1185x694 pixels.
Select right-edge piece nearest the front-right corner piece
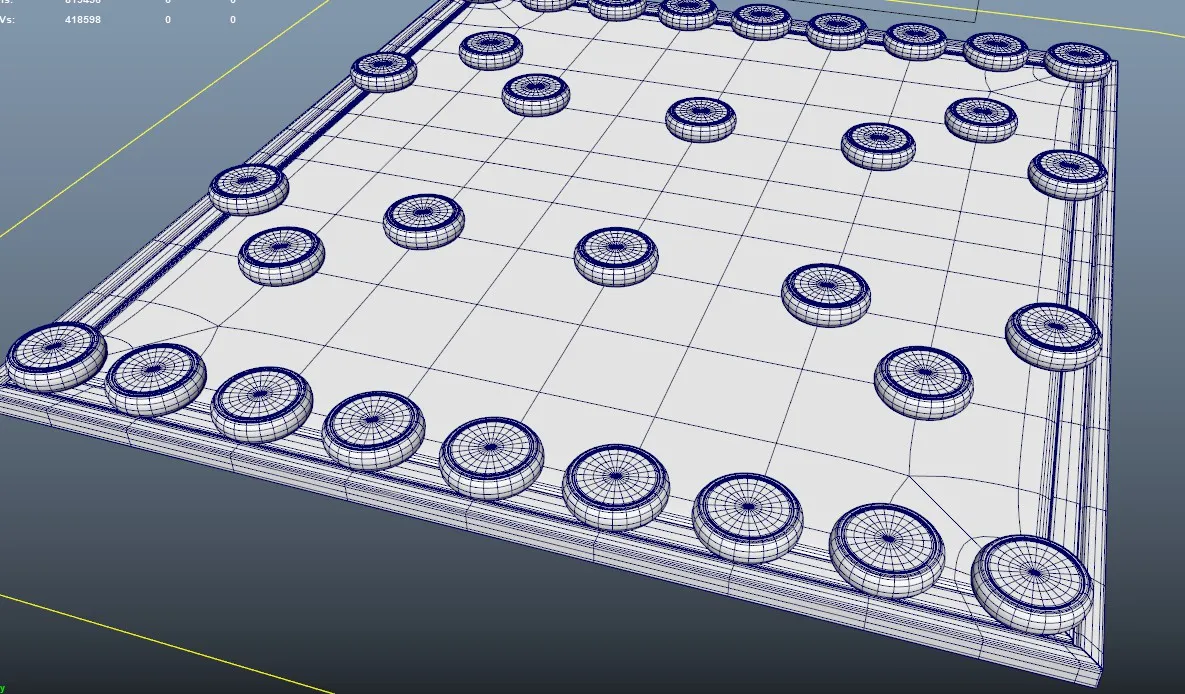point(1053,335)
